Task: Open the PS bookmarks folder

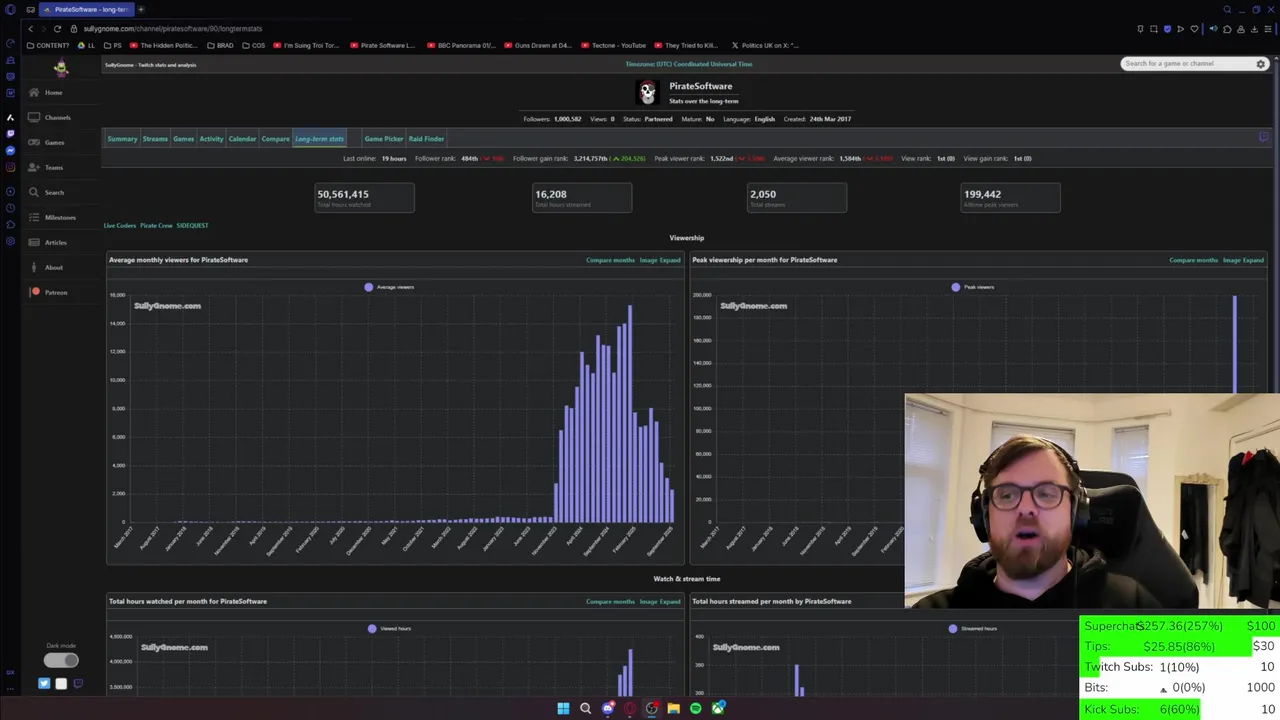Action: 114,45
